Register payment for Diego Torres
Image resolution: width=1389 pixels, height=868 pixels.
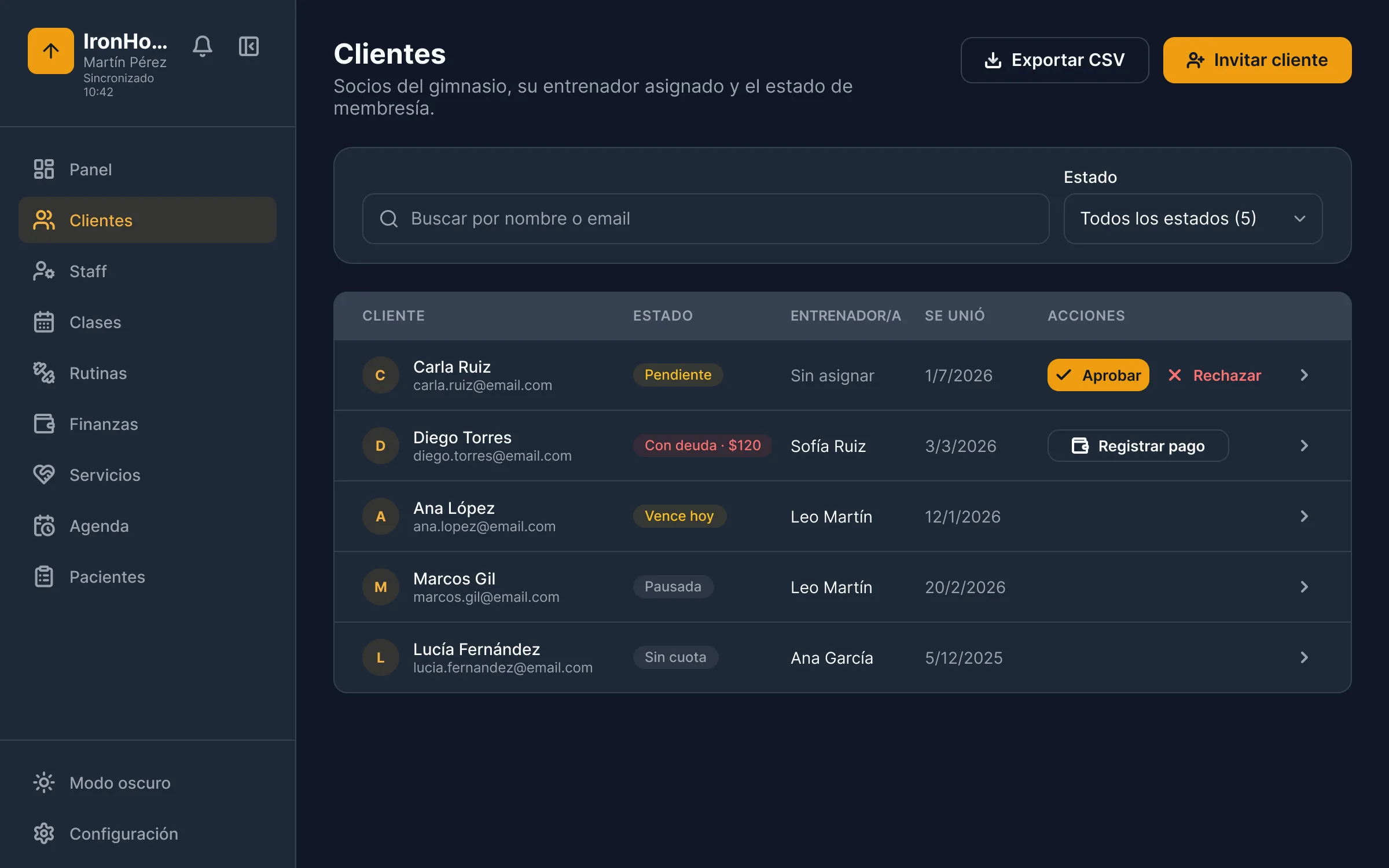pos(1138,446)
